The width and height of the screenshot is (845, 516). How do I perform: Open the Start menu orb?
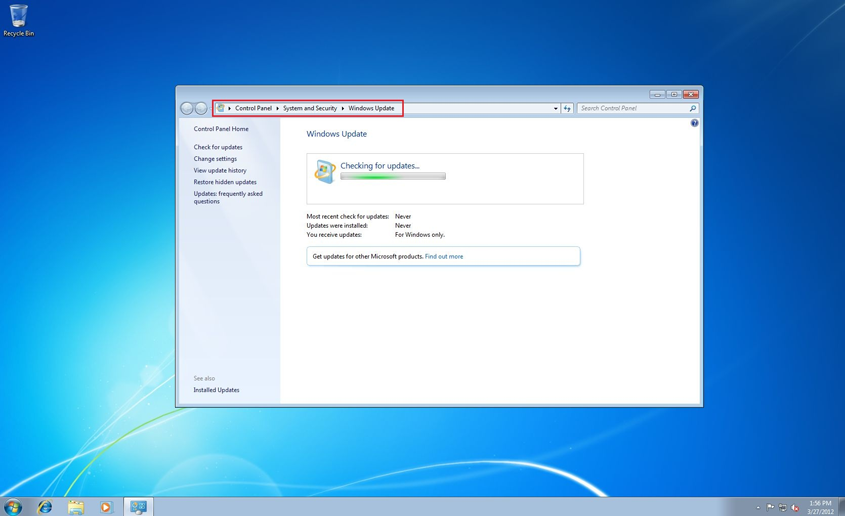pyautogui.click(x=13, y=507)
